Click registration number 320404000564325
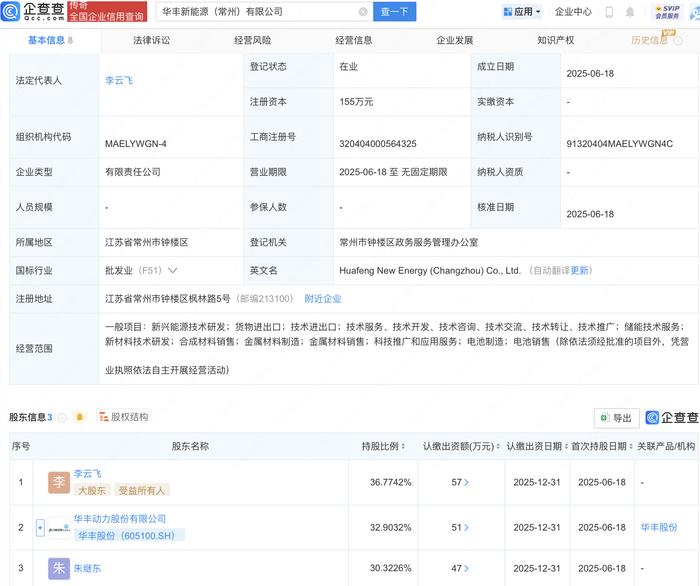 pyautogui.click(x=378, y=144)
